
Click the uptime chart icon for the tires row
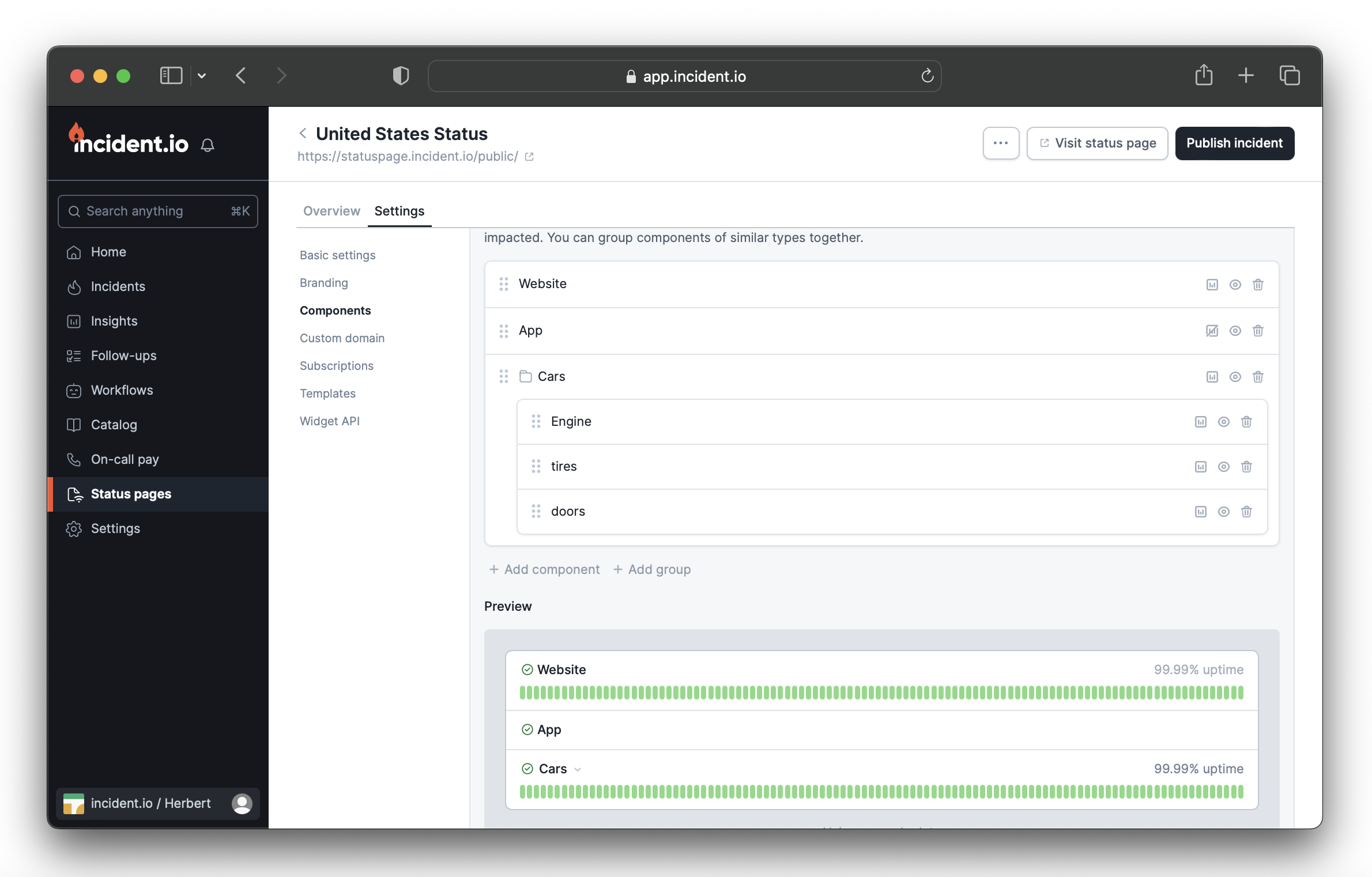(x=1200, y=467)
